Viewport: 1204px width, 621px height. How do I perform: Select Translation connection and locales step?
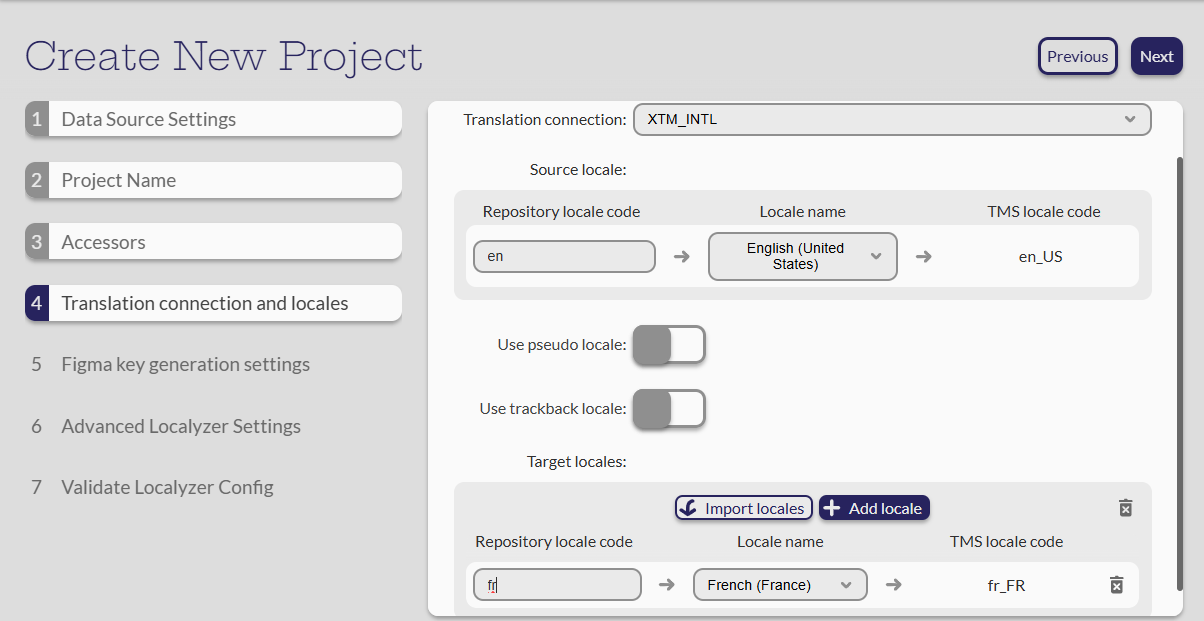click(213, 304)
